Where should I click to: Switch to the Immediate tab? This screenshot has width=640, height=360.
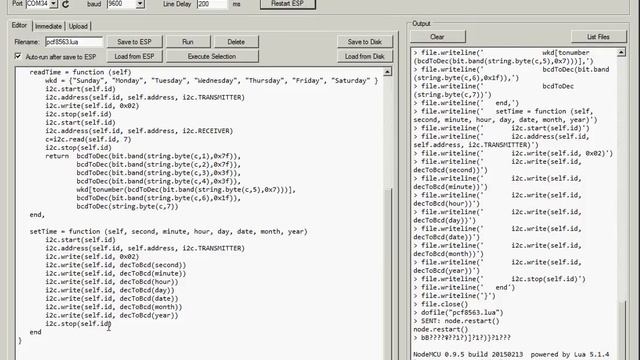48,26
